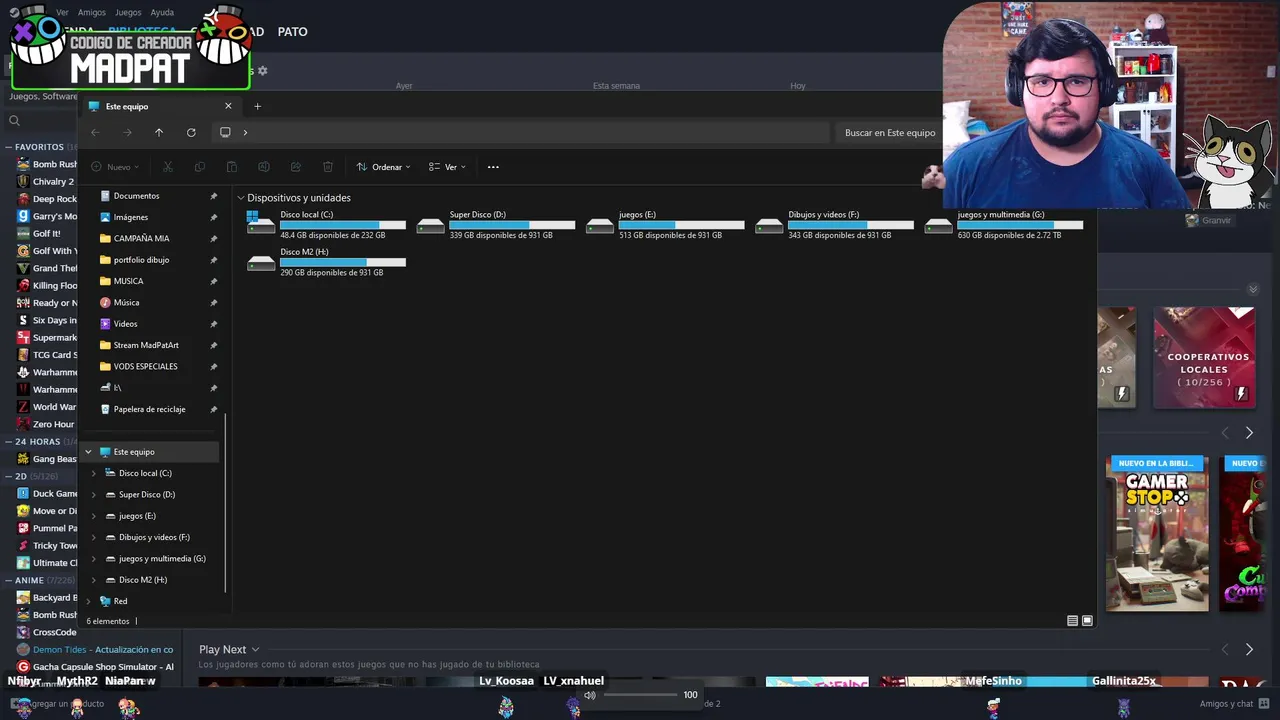The image size is (1280, 720).
Task: Expand Disco local (C:) in tree
Action: click(94, 473)
